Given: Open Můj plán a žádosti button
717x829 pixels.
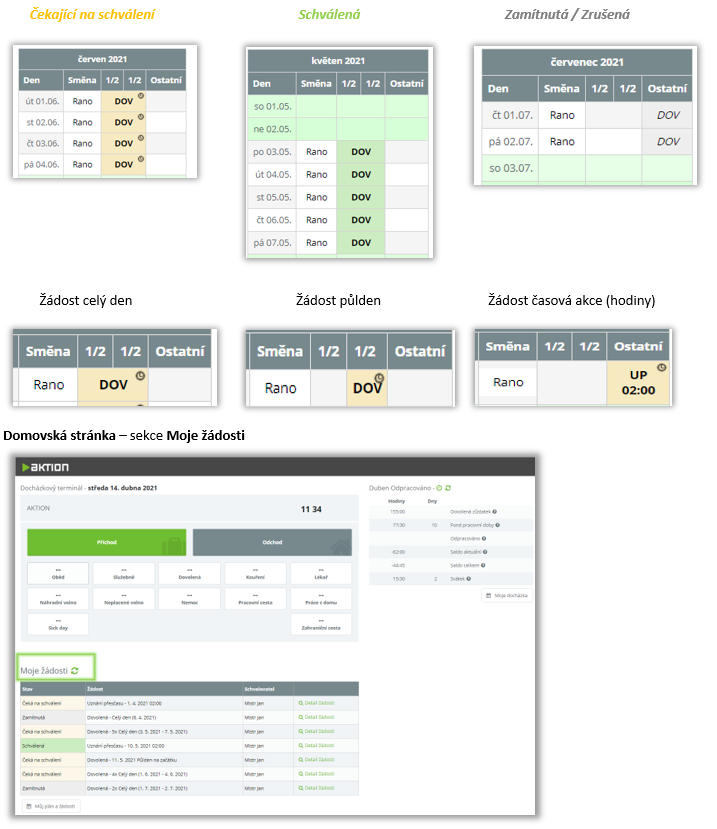Looking at the screenshot, I should tap(51, 805).
